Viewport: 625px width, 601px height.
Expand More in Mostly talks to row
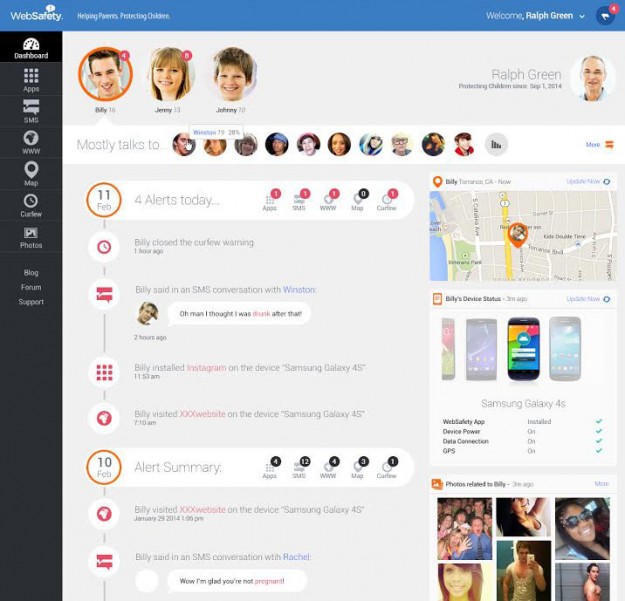click(x=599, y=145)
